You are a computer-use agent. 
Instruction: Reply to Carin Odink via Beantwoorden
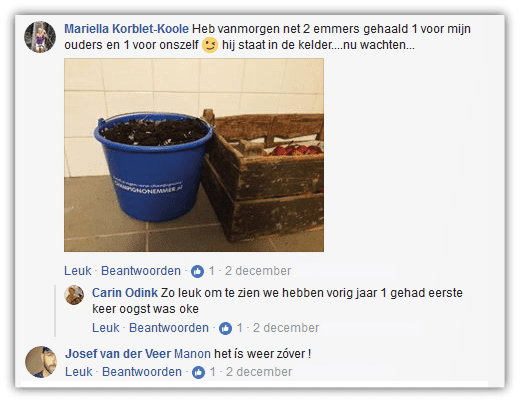pos(169,328)
